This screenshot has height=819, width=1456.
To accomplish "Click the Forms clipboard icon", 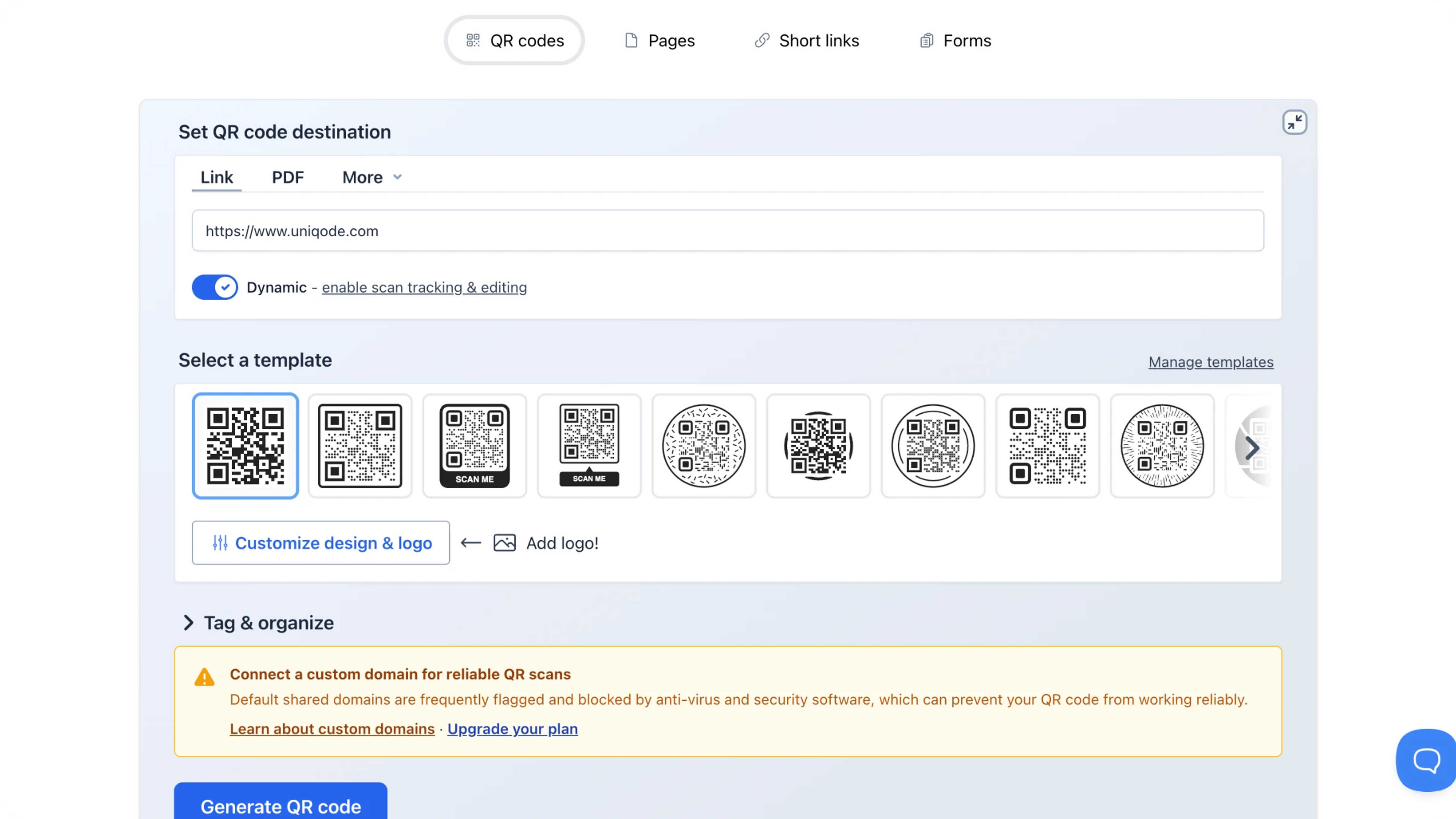I will point(926,40).
